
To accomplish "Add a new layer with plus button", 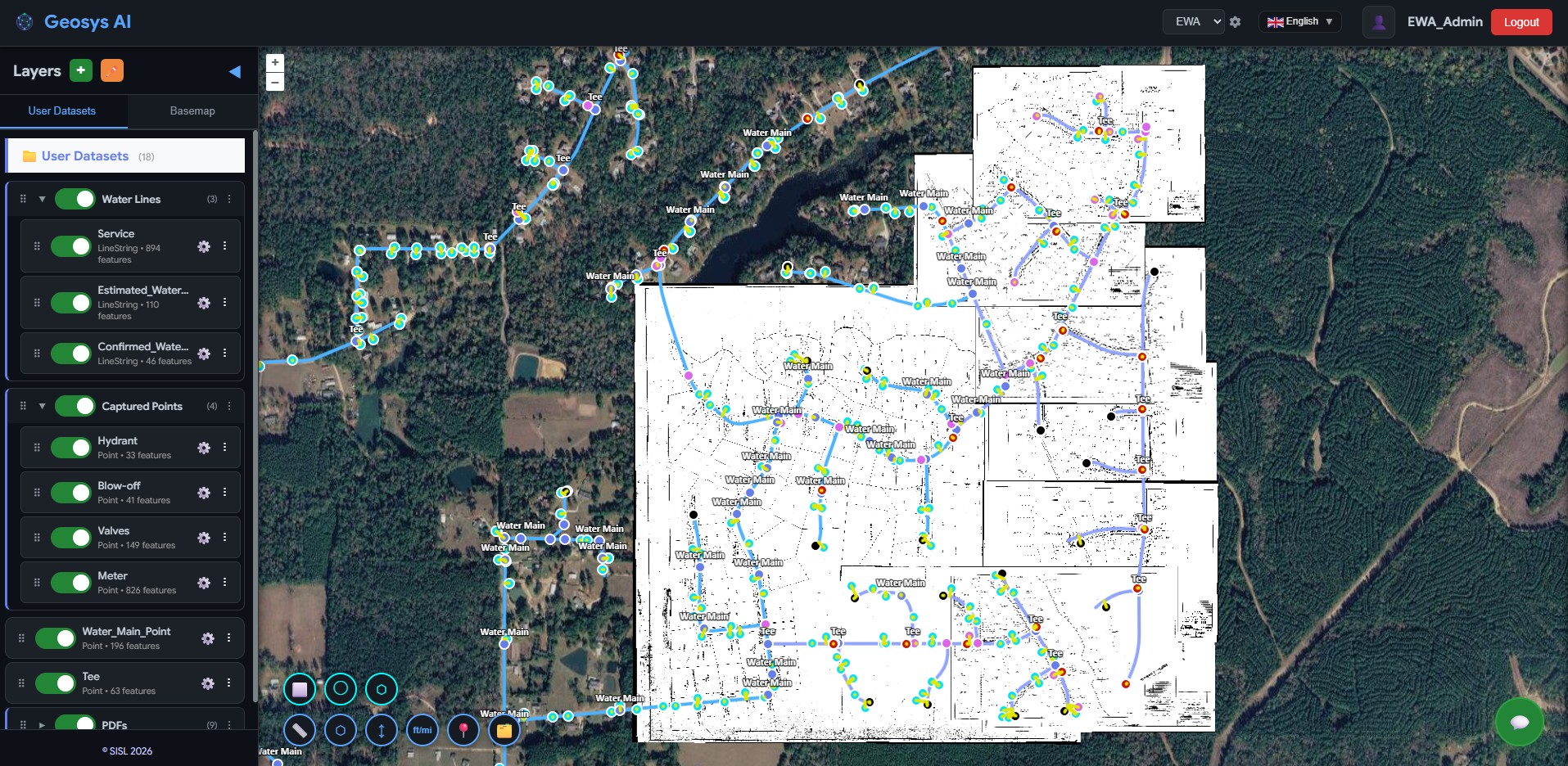I will pyautogui.click(x=81, y=70).
